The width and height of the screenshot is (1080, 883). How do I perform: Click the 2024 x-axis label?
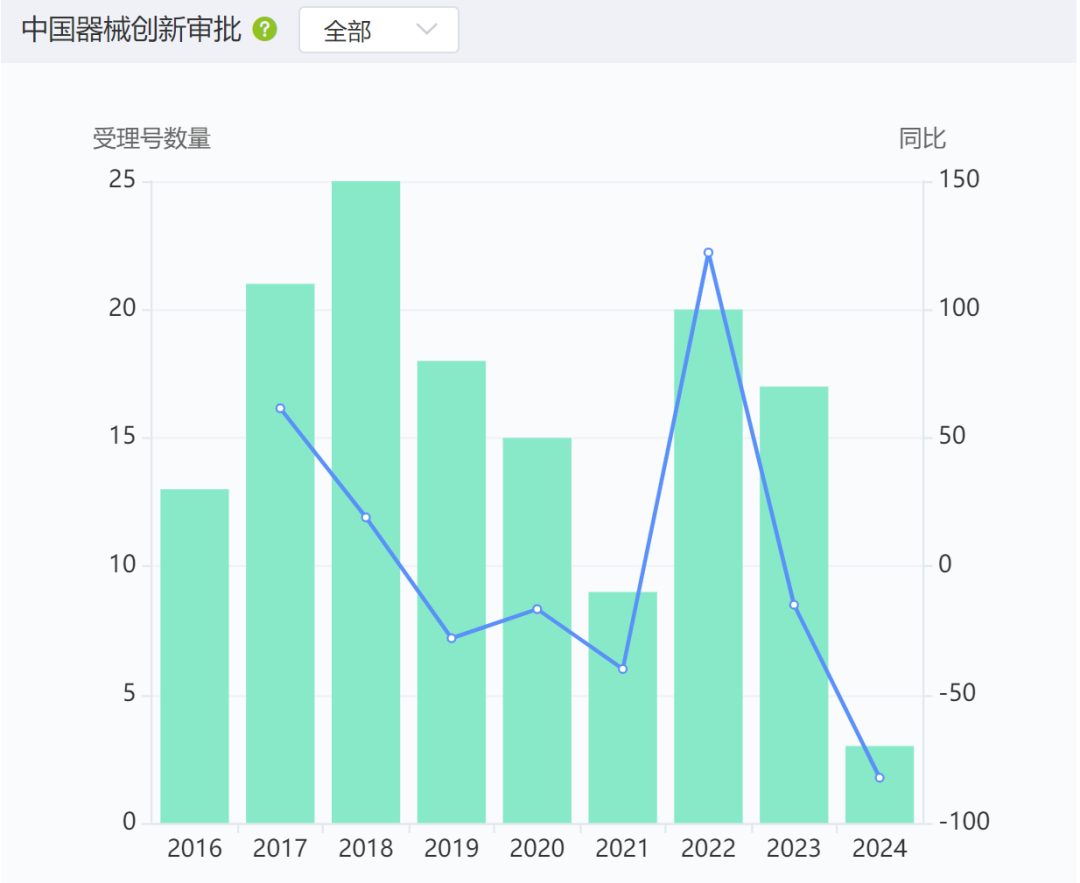coord(880,849)
